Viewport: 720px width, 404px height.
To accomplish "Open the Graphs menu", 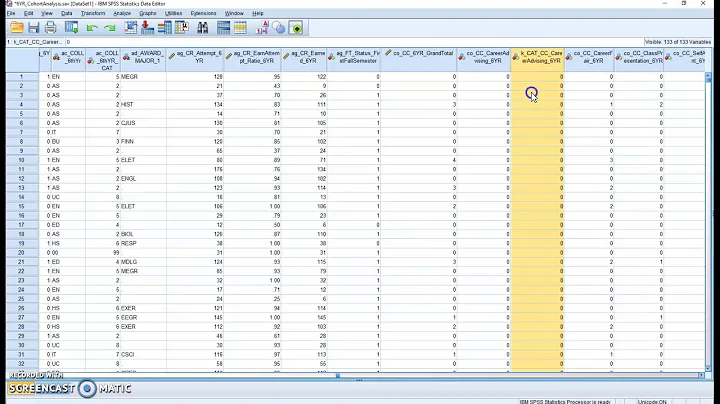I will point(148,13).
